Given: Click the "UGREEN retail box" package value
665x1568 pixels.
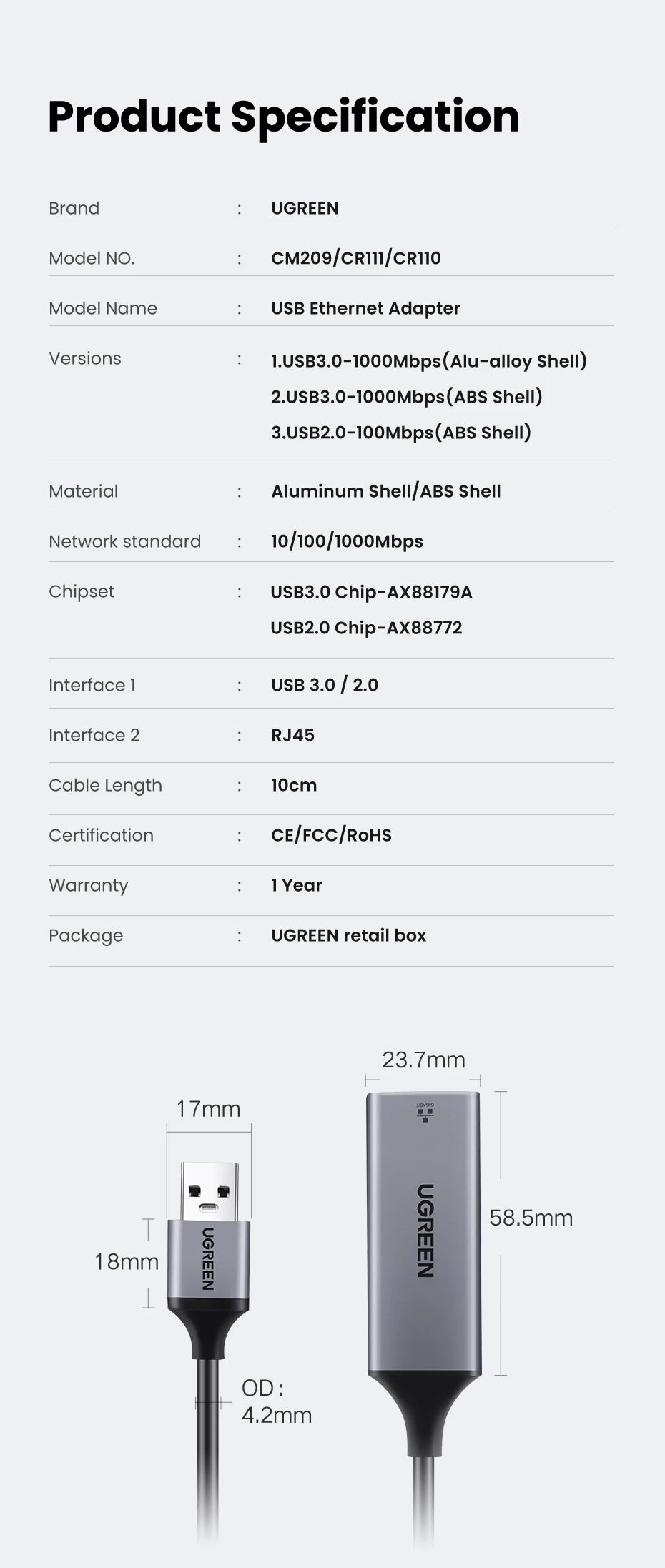Looking at the screenshot, I should tap(348, 935).
